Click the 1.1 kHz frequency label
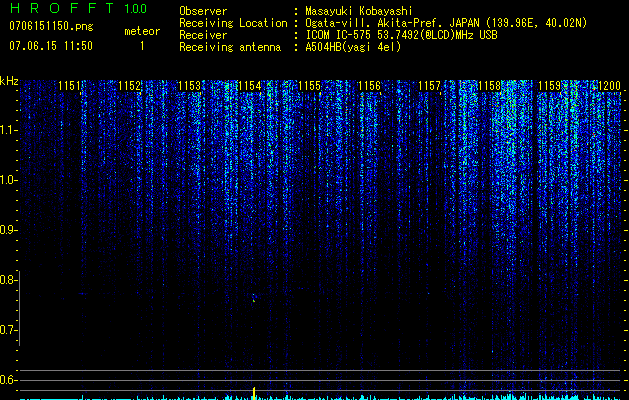The height and width of the screenshot is (400, 629). tap(8, 130)
